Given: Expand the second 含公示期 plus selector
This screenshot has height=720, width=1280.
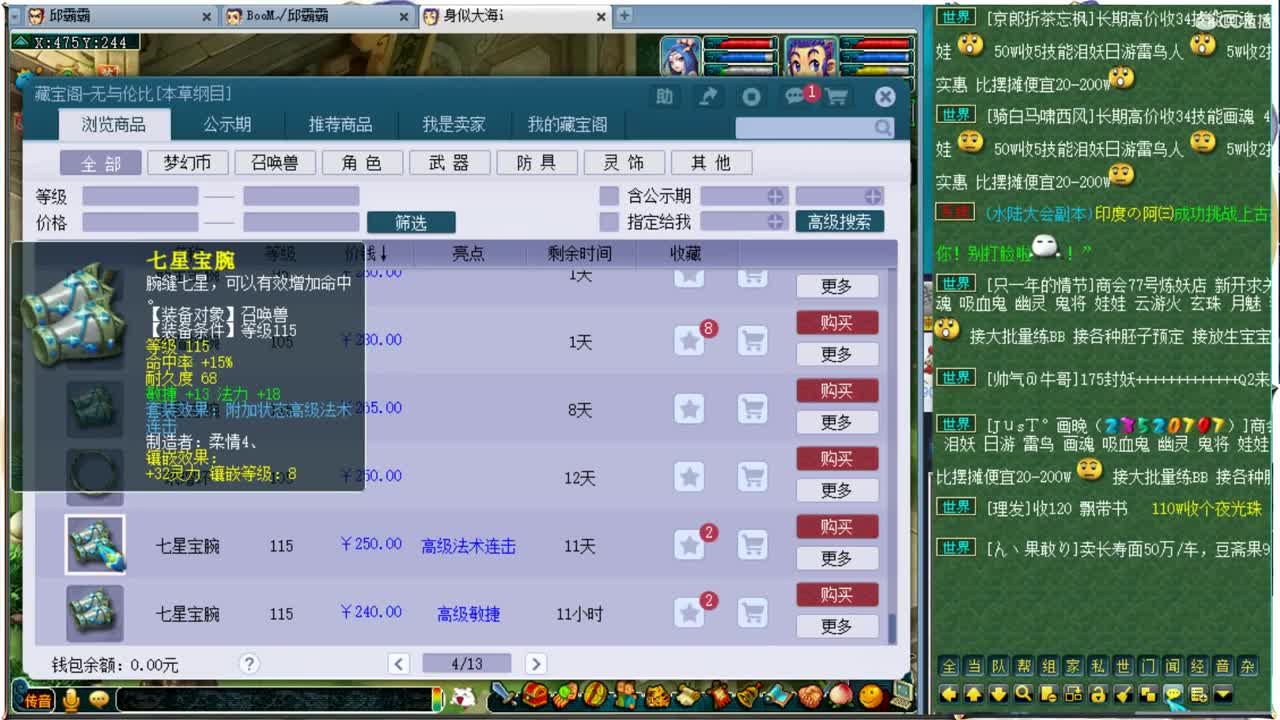Looking at the screenshot, I should (x=873, y=196).
